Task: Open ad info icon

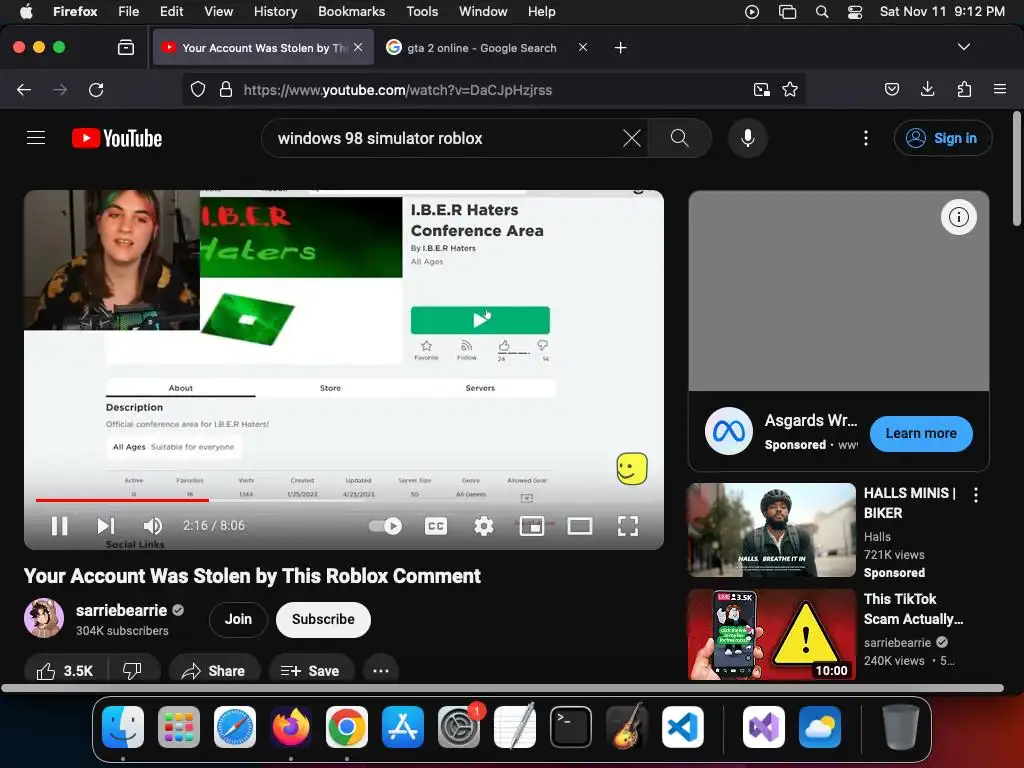Action: tap(959, 217)
